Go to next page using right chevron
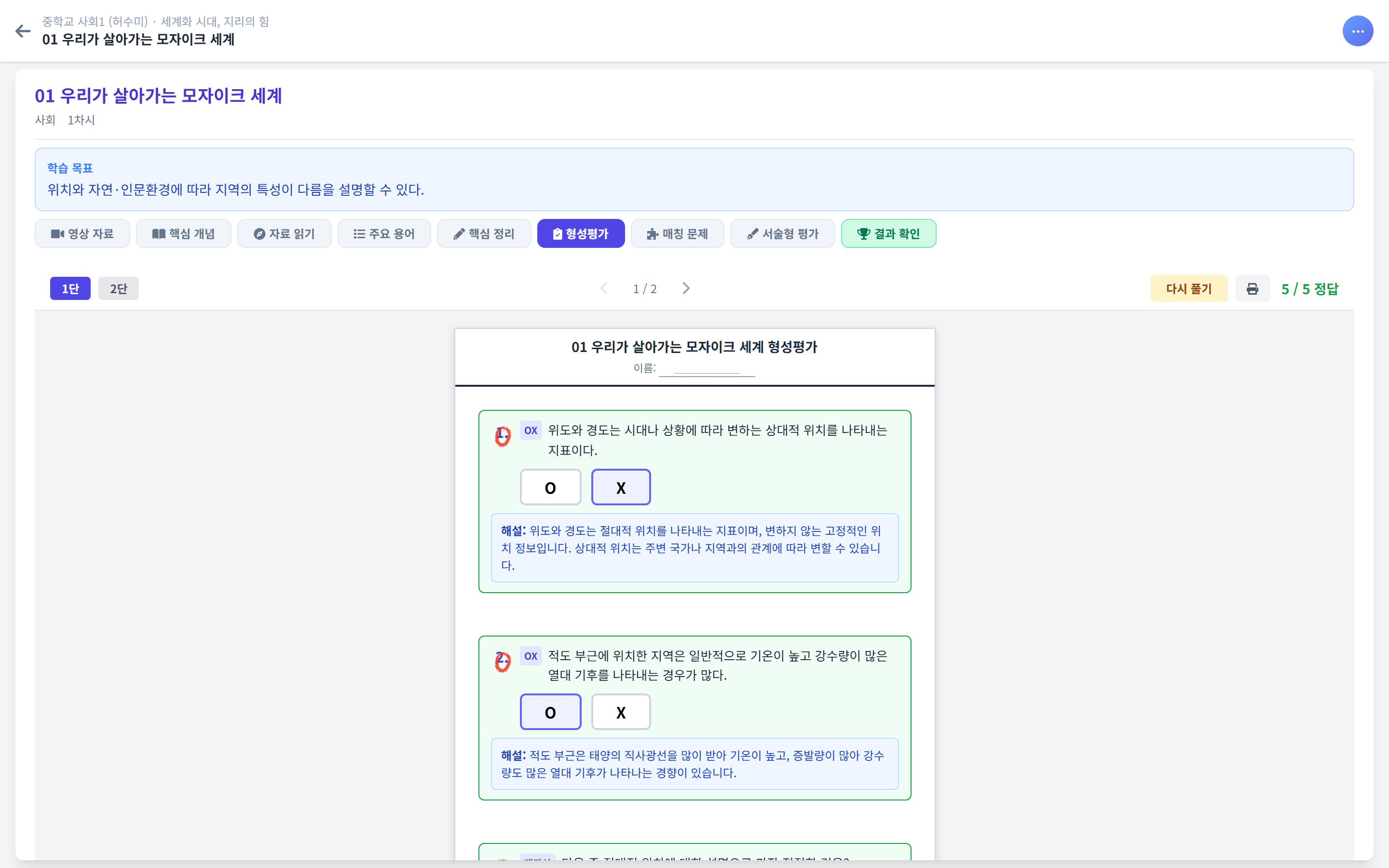The image size is (1389, 868). click(x=686, y=288)
